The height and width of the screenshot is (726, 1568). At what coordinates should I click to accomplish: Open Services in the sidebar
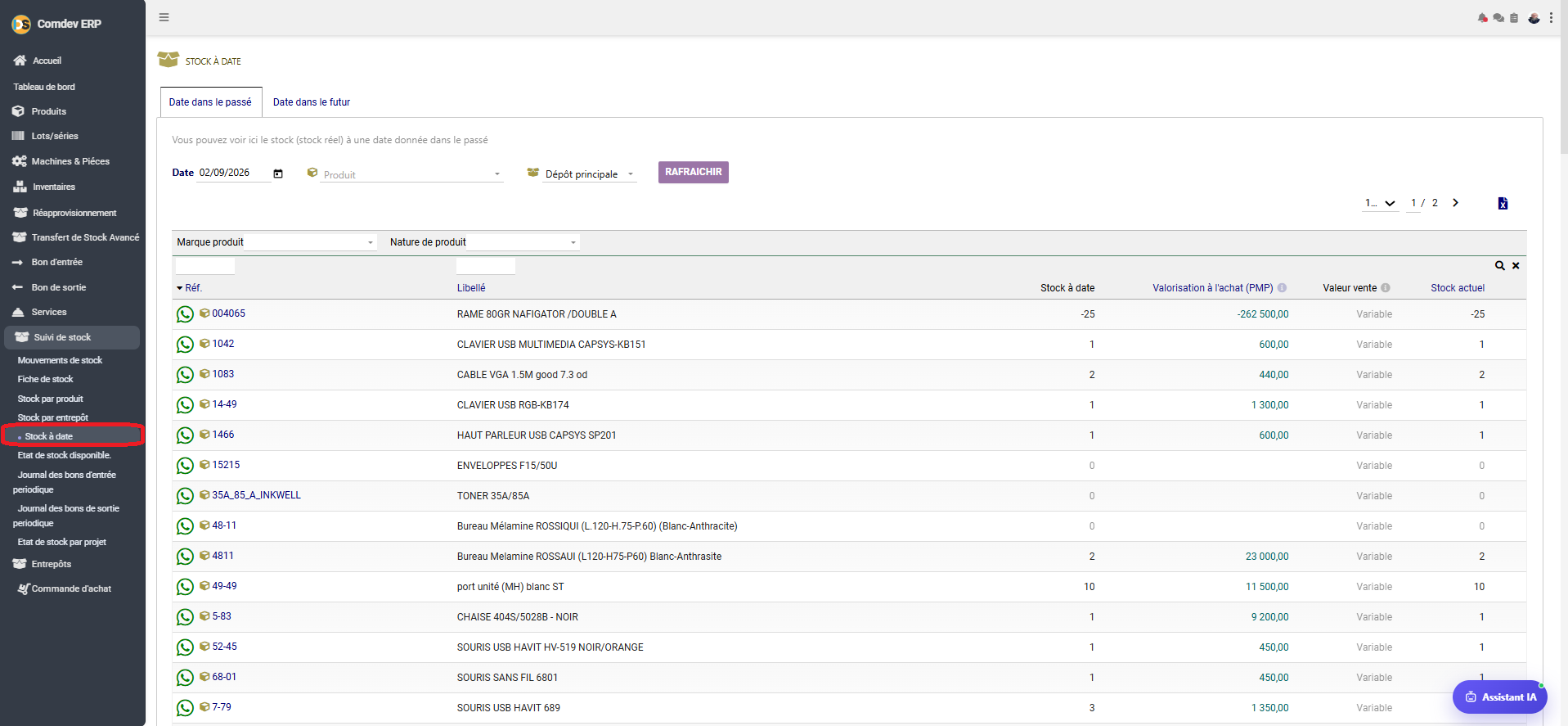coord(49,312)
